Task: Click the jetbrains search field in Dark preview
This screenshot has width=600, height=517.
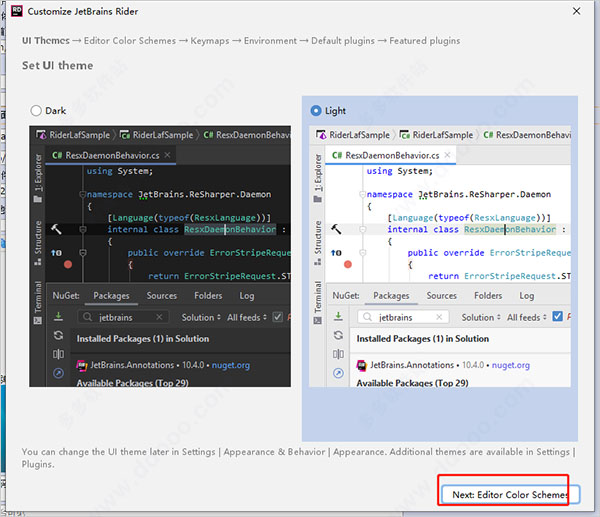Action: click(122, 317)
